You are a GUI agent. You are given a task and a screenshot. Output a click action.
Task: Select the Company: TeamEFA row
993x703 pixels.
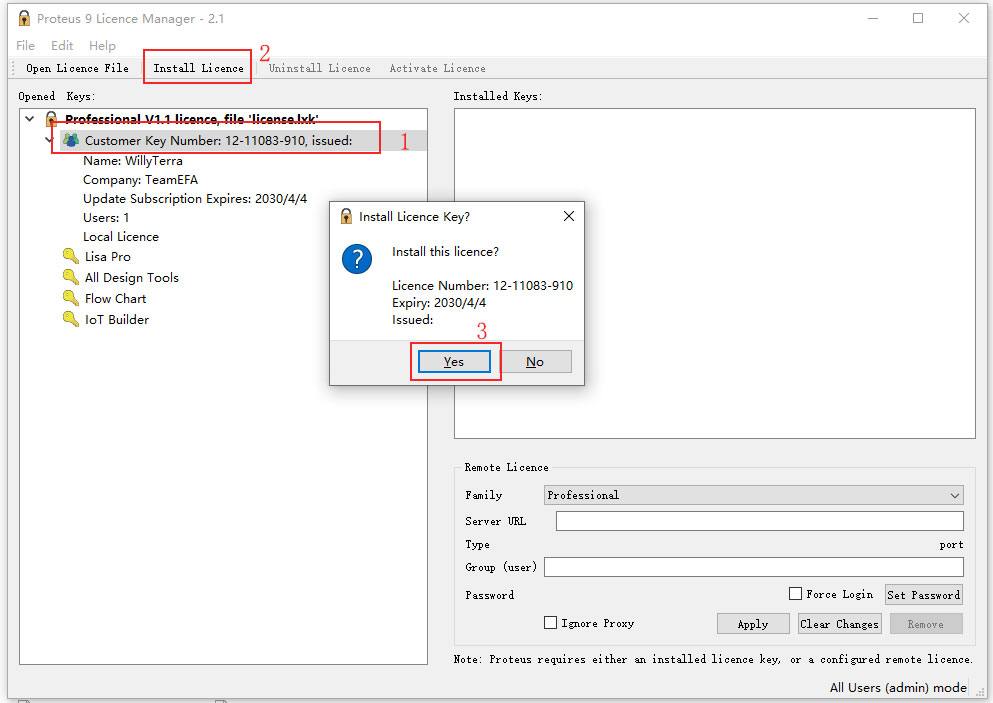coord(141,180)
